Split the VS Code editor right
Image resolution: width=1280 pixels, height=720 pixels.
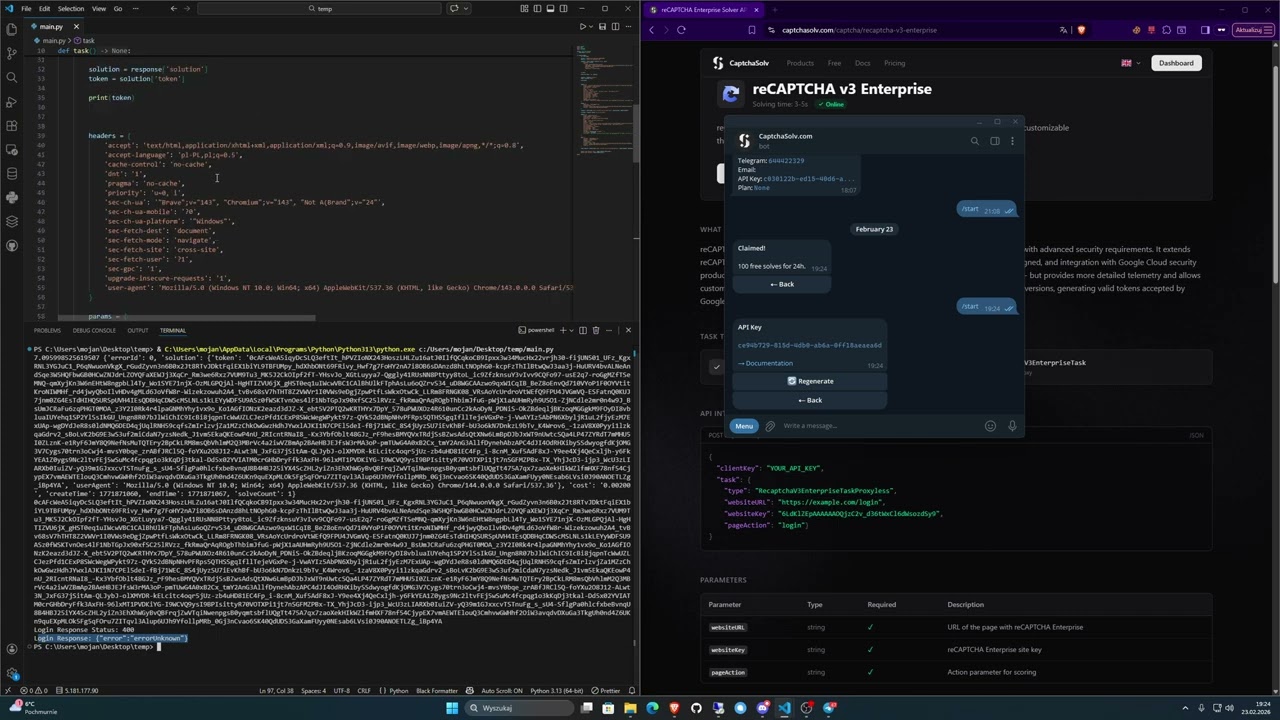615,26
